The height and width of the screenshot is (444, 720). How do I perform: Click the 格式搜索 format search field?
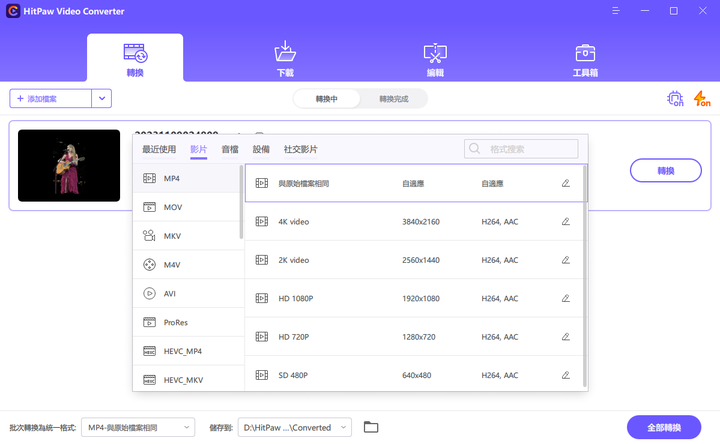click(x=521, y=149)
